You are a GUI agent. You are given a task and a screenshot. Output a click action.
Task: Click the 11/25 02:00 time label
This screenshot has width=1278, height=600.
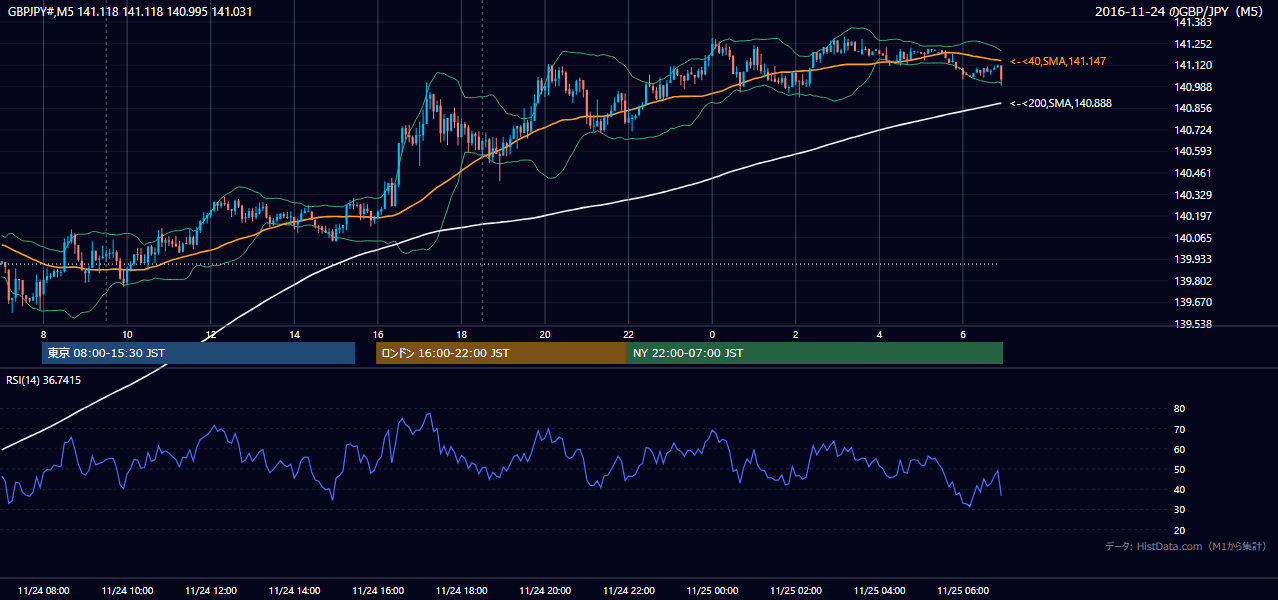795,590
